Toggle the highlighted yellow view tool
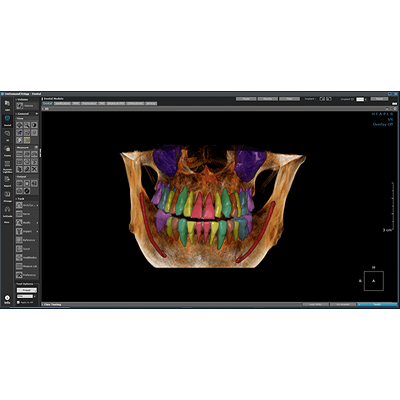The height and width of the screenshot is (400, 400). (27, 140)
